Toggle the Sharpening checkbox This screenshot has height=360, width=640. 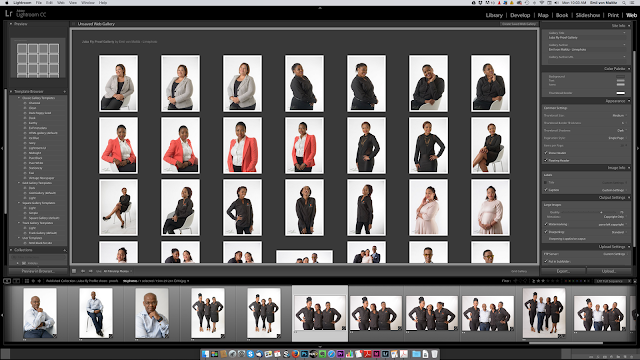point(546,232)
